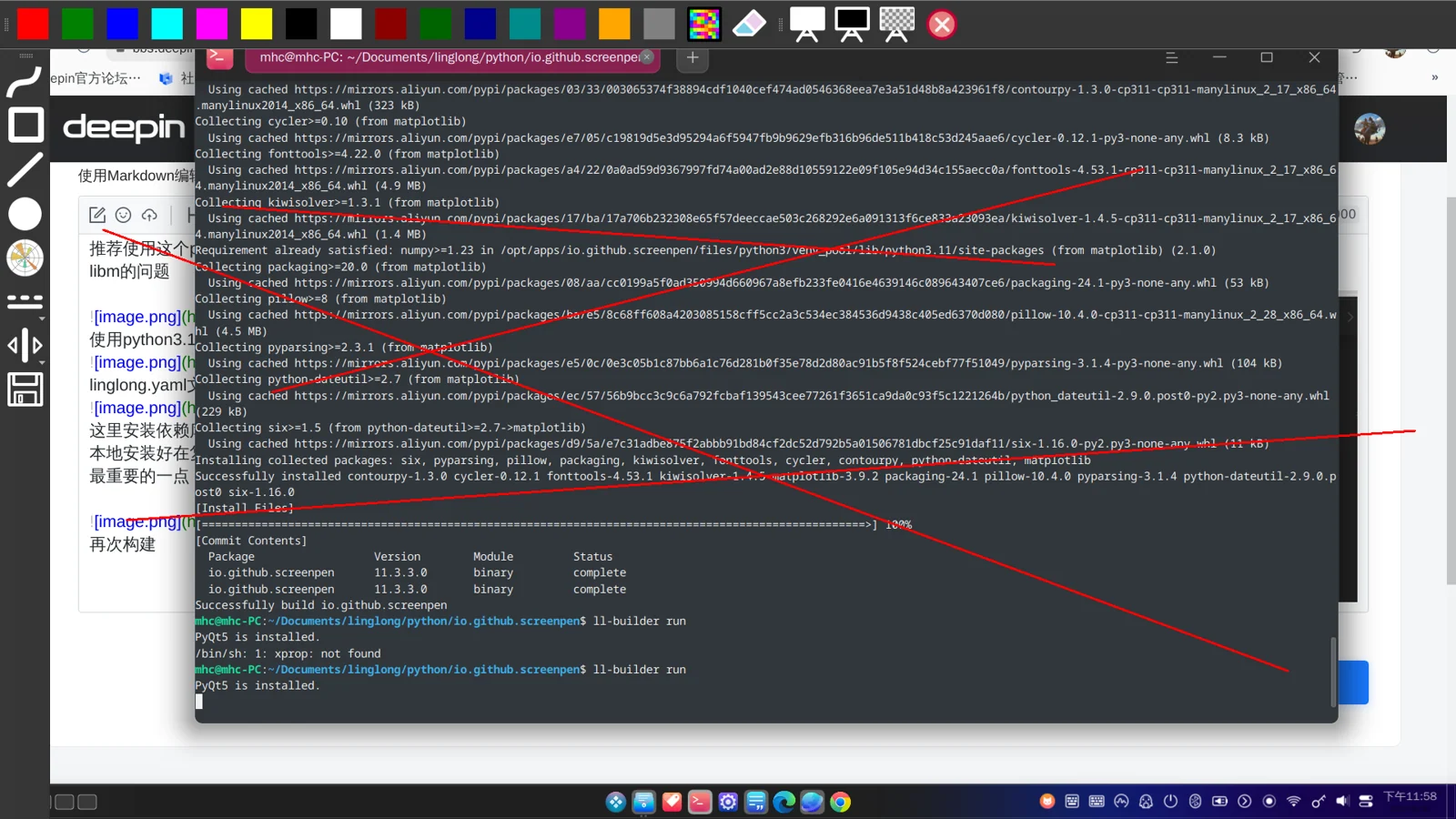Click the cloud upload icon in the forum editor
Screen dimensions: 1456x819
tap(149, 215)
